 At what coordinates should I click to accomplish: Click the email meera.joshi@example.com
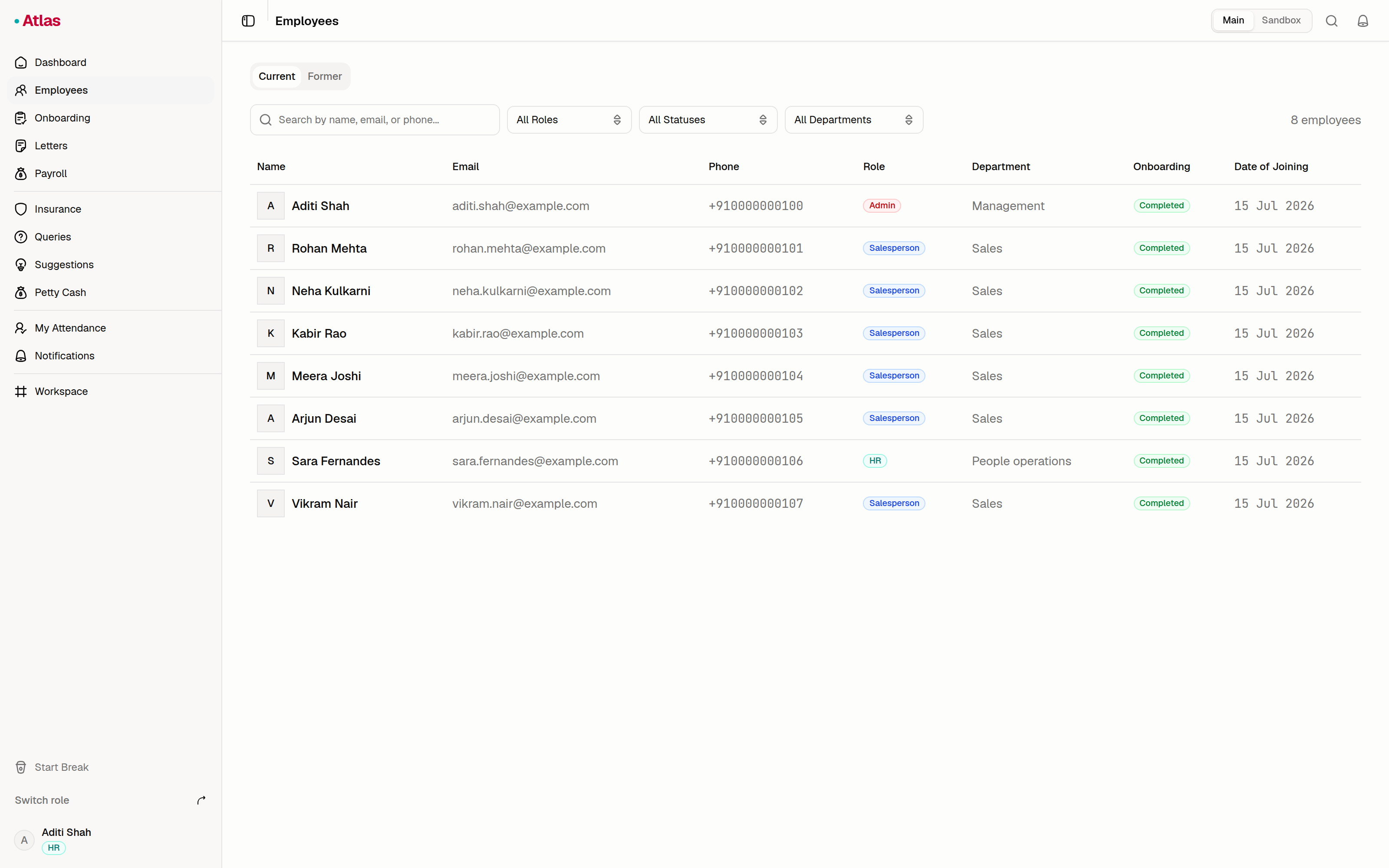tap(526, 376)
